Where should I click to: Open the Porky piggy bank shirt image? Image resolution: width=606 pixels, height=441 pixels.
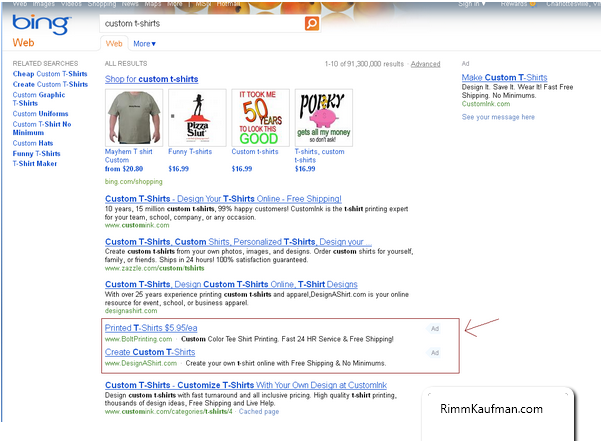click(x=323, y=118)
